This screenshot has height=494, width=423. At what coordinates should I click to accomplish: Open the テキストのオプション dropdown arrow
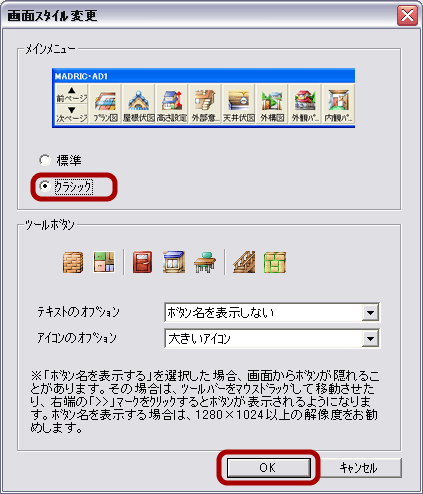[x=370, y=313]
